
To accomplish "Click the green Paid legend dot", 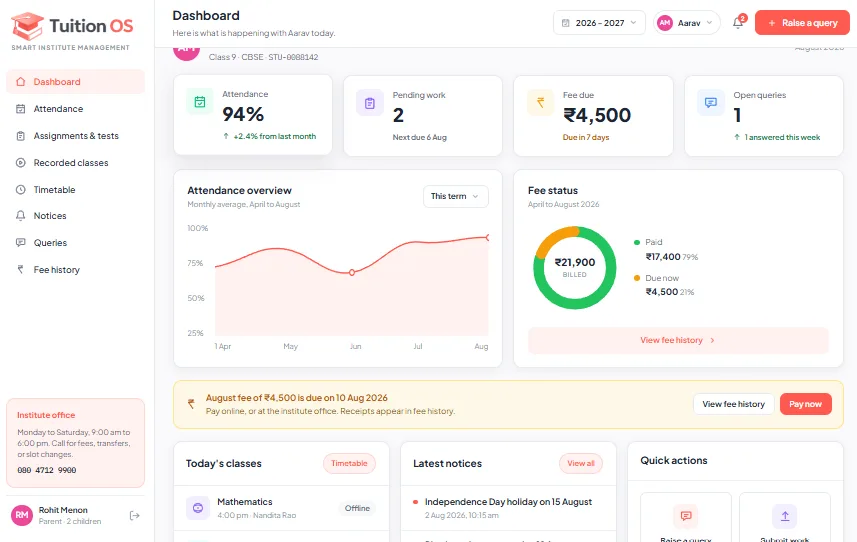I will pos(637,242).
